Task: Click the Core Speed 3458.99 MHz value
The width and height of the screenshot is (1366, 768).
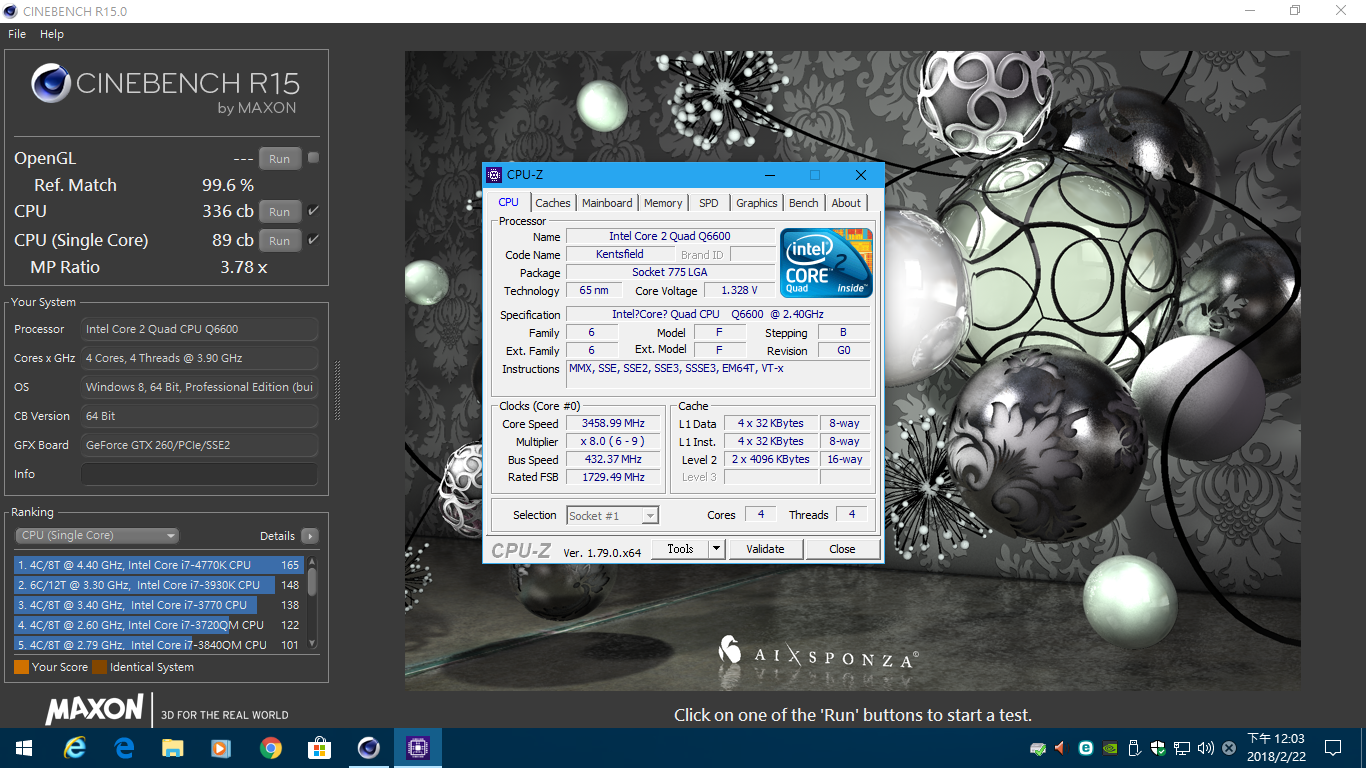Action: tap(613, 424)
